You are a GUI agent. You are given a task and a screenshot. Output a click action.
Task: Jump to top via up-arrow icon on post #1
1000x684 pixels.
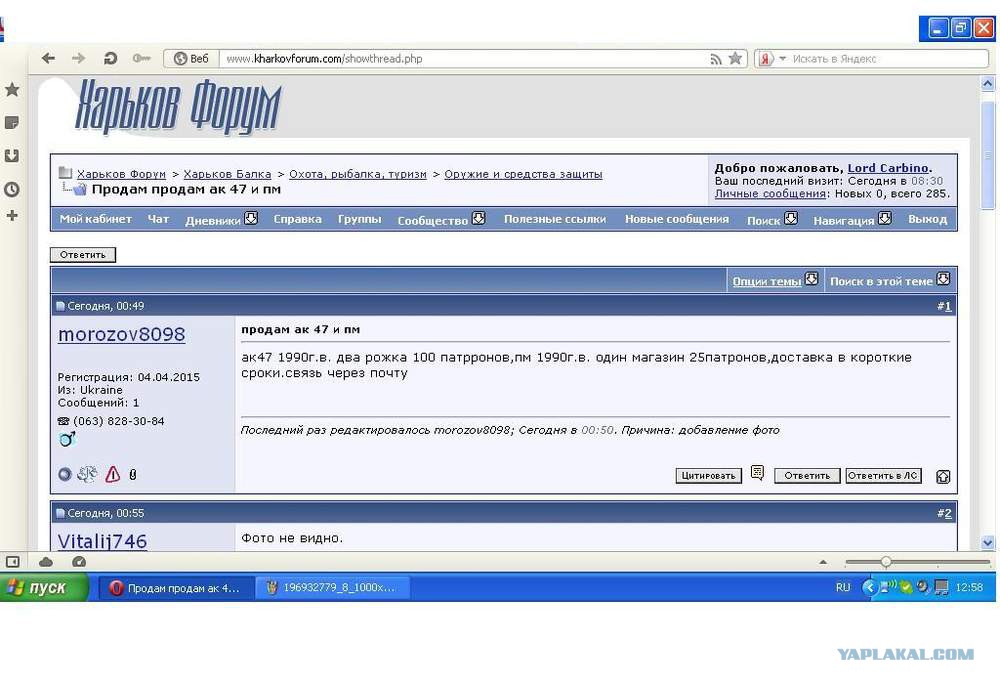[x=943, y=476]
